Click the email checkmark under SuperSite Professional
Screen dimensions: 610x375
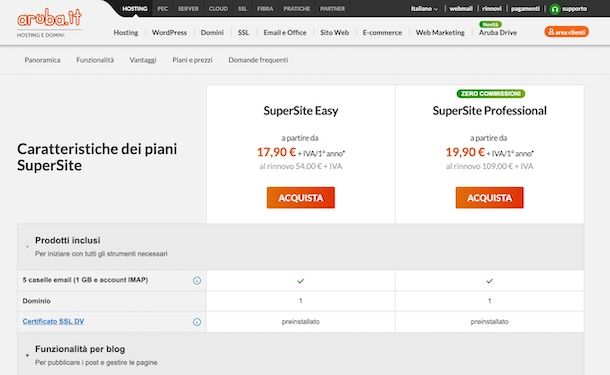(489, 280)
